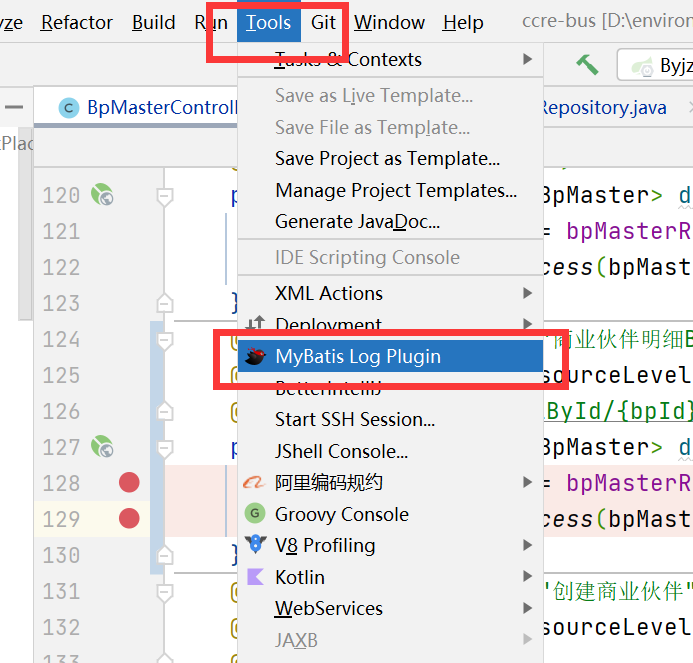Screen dimensions: 693x663
Task: Click the Groovy Console G icon
Action: click(x=255, y=513)
